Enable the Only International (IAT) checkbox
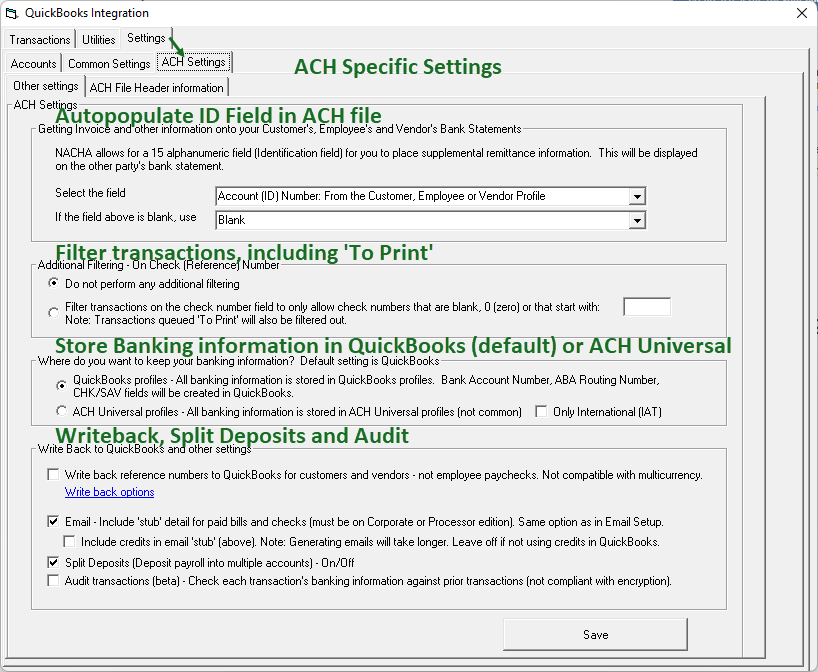818x672 pixels. tap(541, 411)
